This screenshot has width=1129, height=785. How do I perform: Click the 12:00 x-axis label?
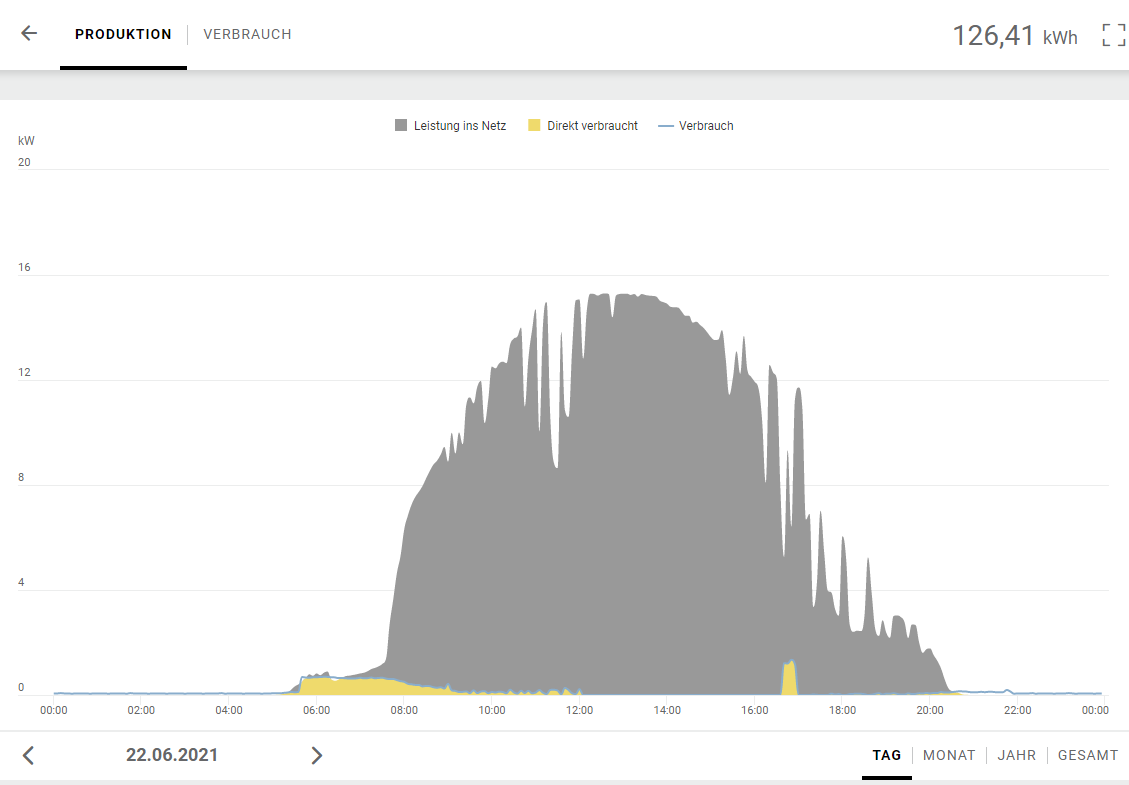tap(580, 710)
